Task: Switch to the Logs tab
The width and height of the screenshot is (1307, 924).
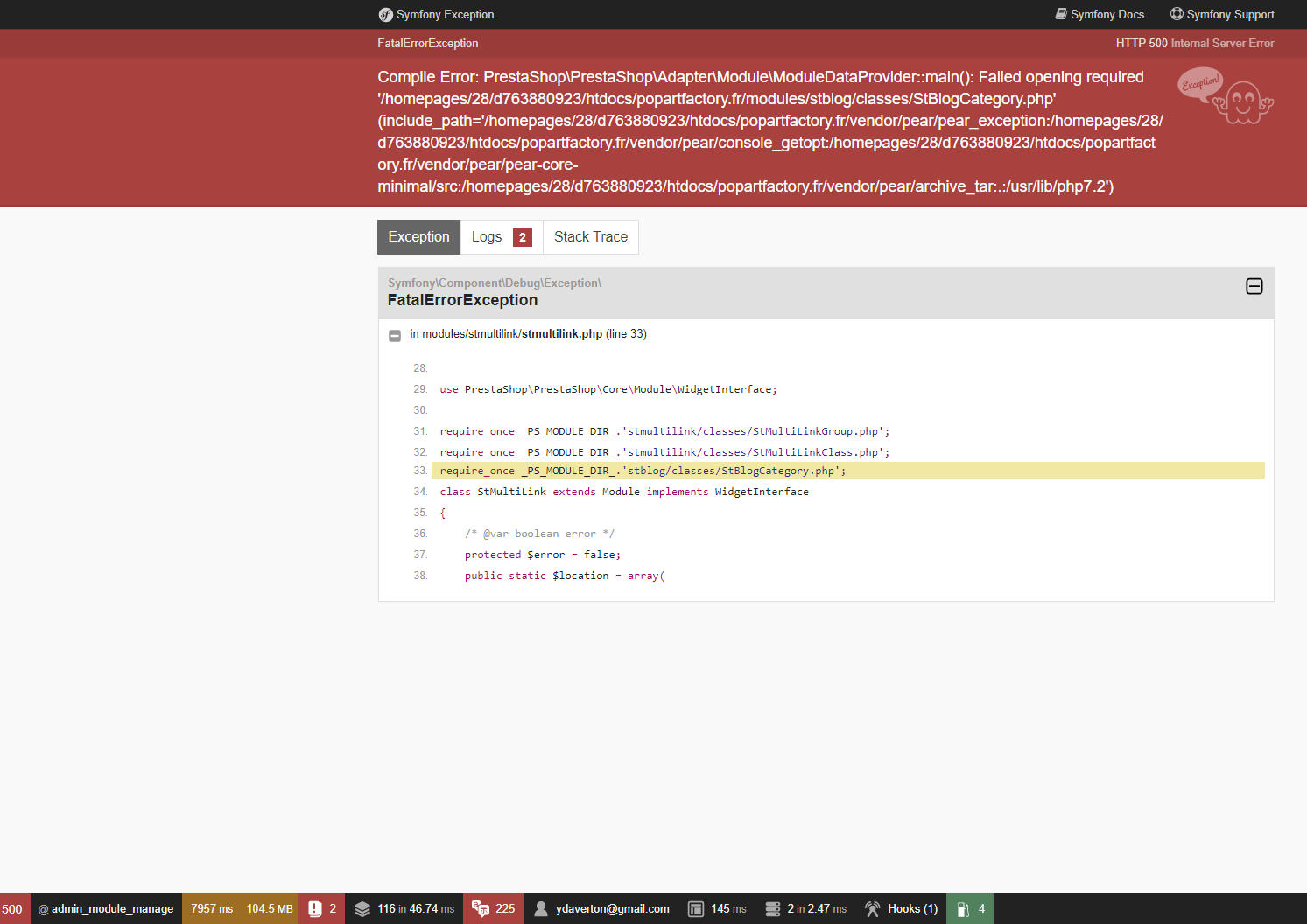Action: (x=502, y=237)
